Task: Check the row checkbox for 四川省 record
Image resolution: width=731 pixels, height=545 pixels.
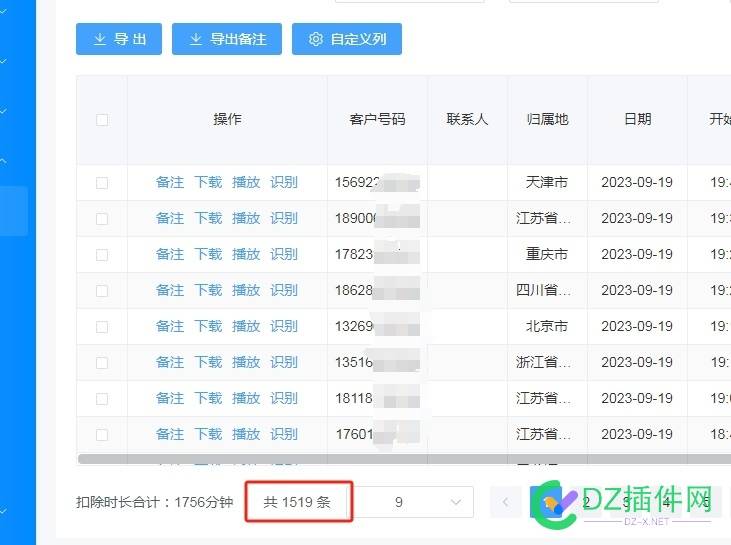Action: (102, 291)
